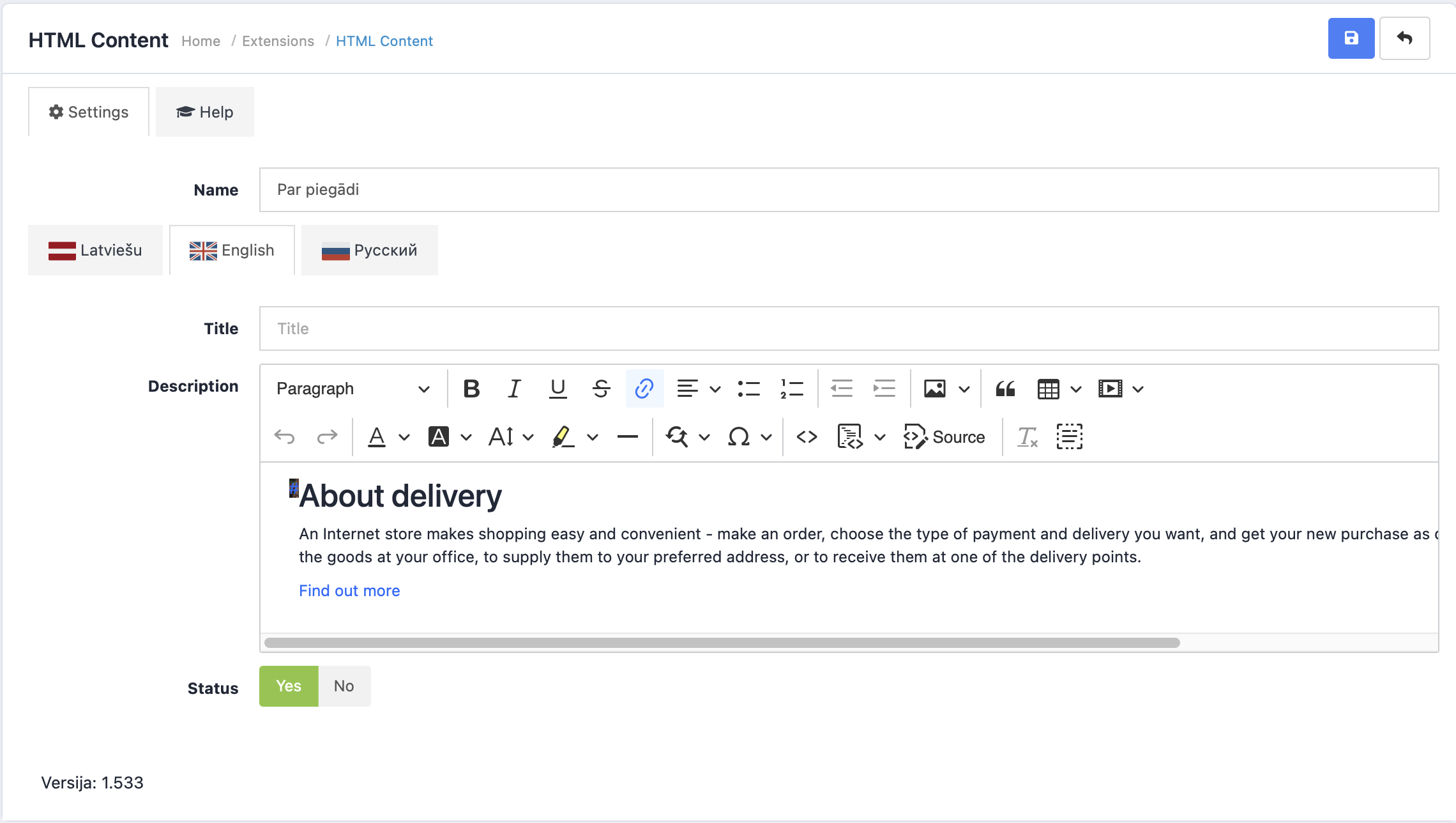Insert a block quote
The image size is (1456, 823).
coord(1005,388)
